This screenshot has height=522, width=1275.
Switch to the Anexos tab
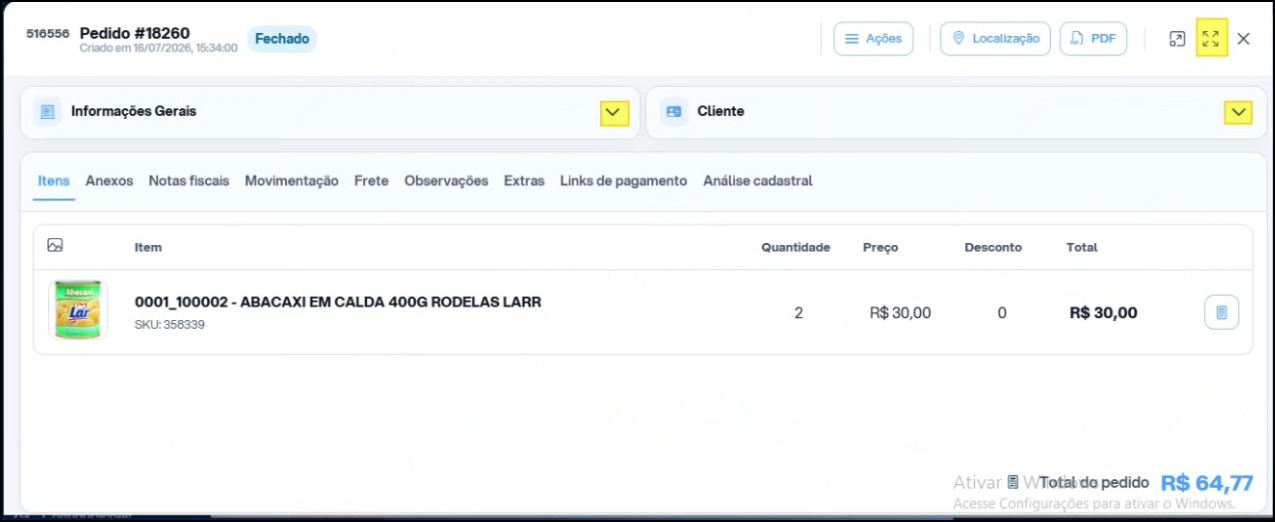tap(109, 181)
